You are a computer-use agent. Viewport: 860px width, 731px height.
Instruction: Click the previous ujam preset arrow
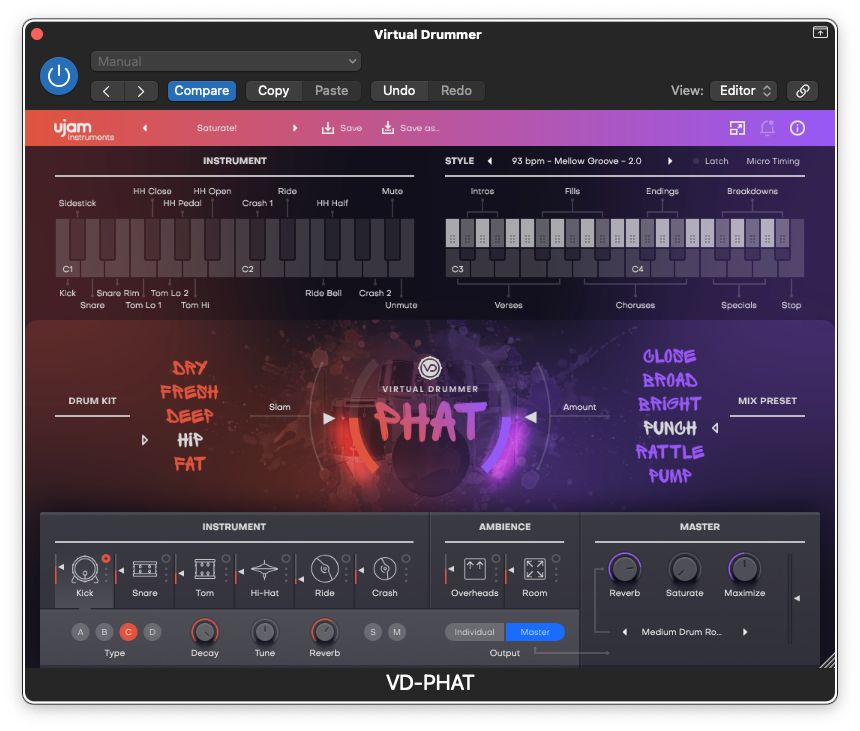(145, 128)
